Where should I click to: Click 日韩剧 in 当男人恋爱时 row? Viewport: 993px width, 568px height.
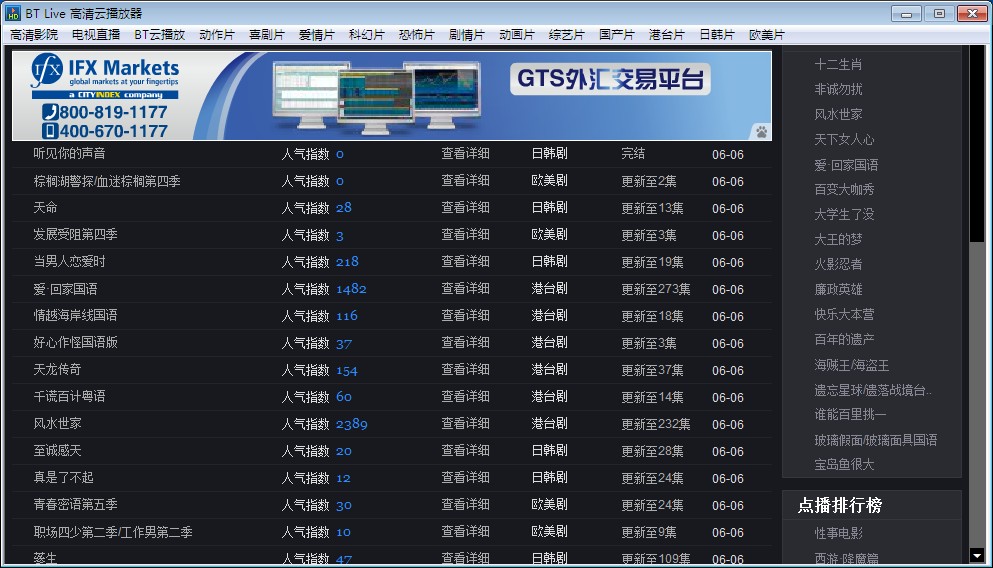coord(549,262)
